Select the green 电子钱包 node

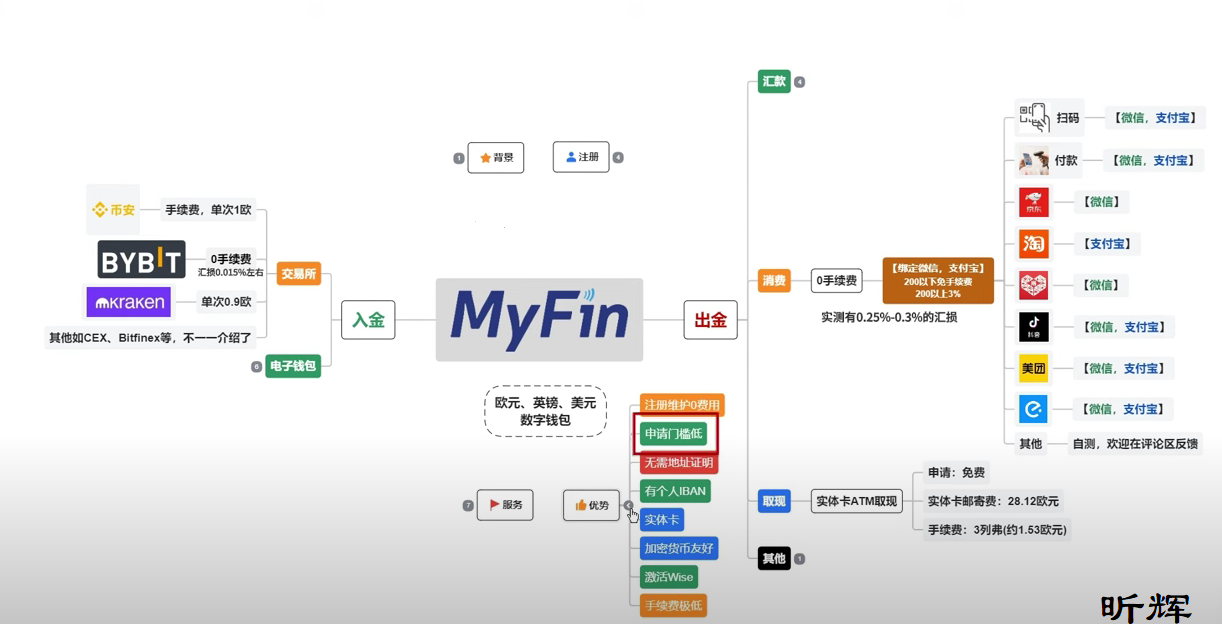pyautogui.click(x=293, y=366)
